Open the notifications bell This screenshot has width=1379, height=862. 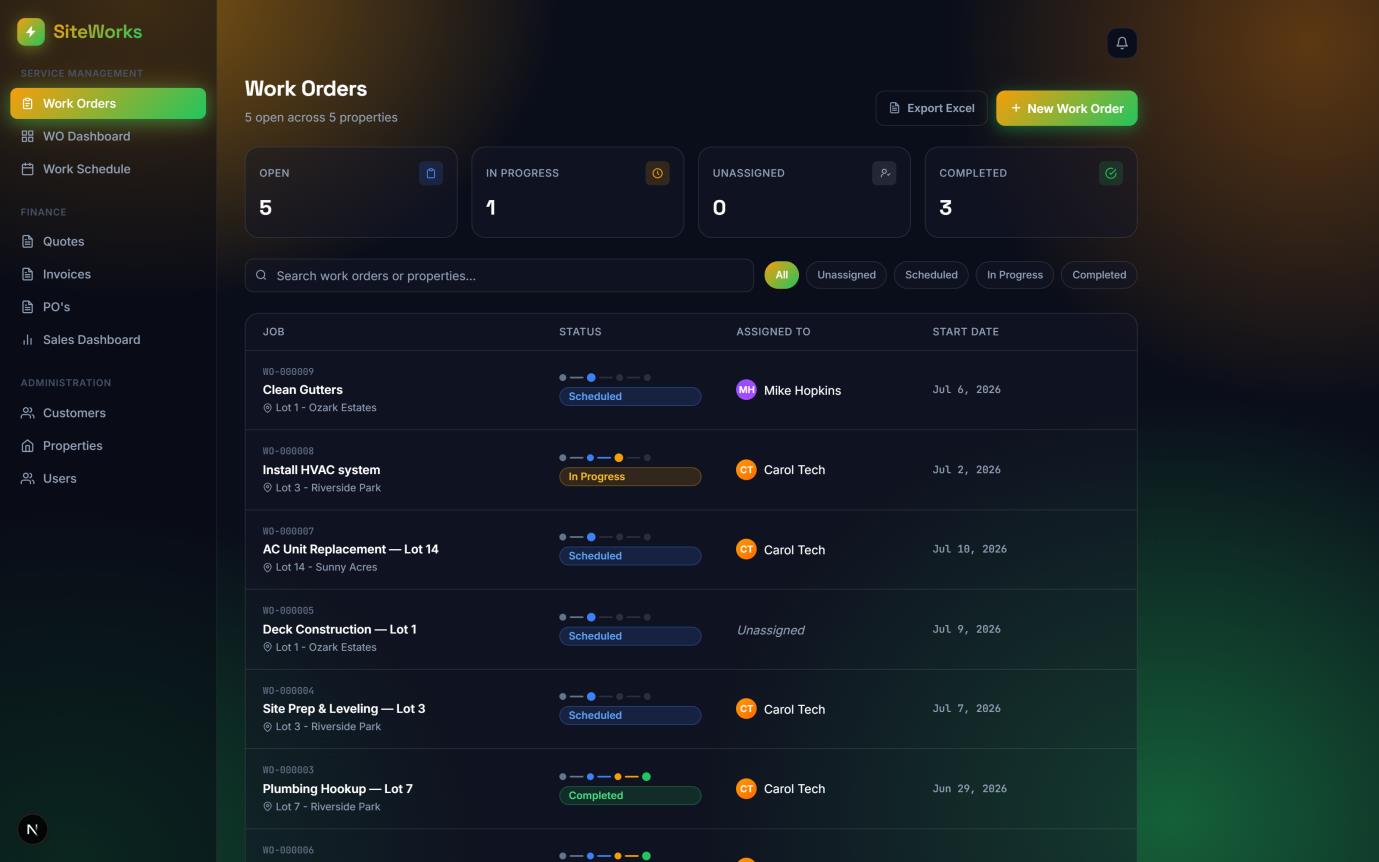click(x=1122, y=43)
